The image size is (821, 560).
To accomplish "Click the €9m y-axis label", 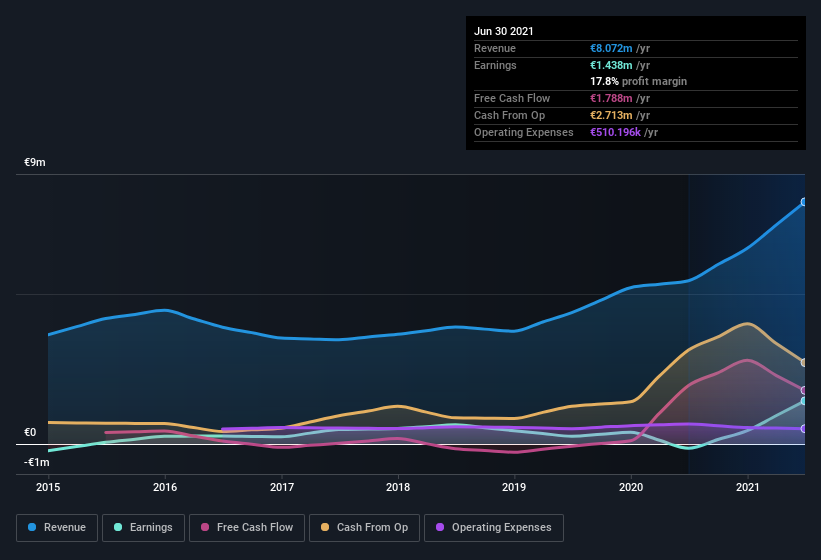I will [35, 162].
